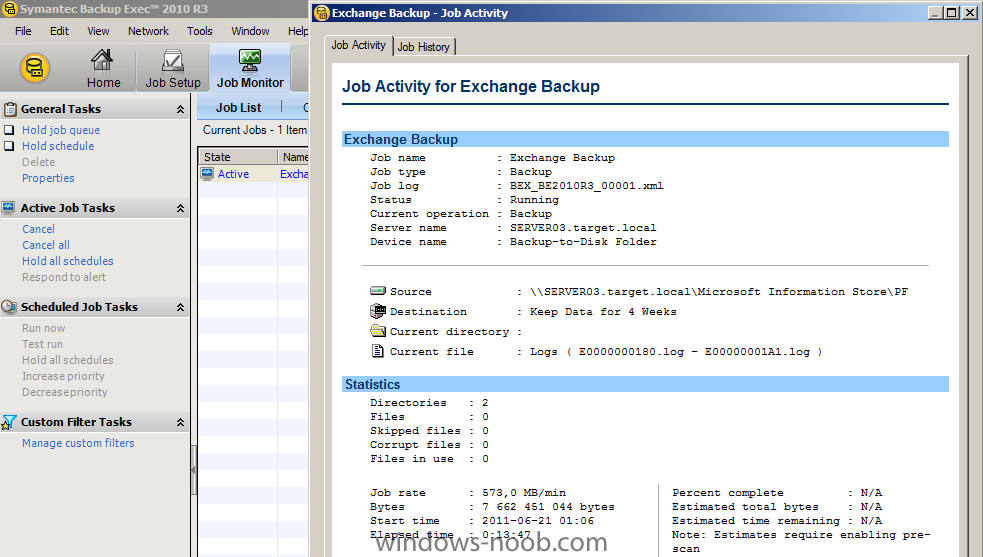Select the Active job row state cell

(x=238, y=174)
